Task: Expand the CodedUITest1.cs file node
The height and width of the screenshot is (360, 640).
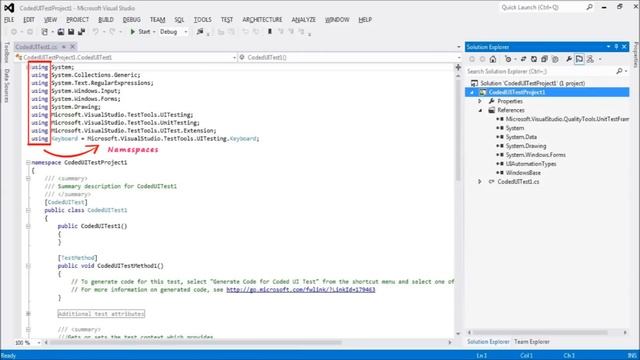Action: (480, 182)
